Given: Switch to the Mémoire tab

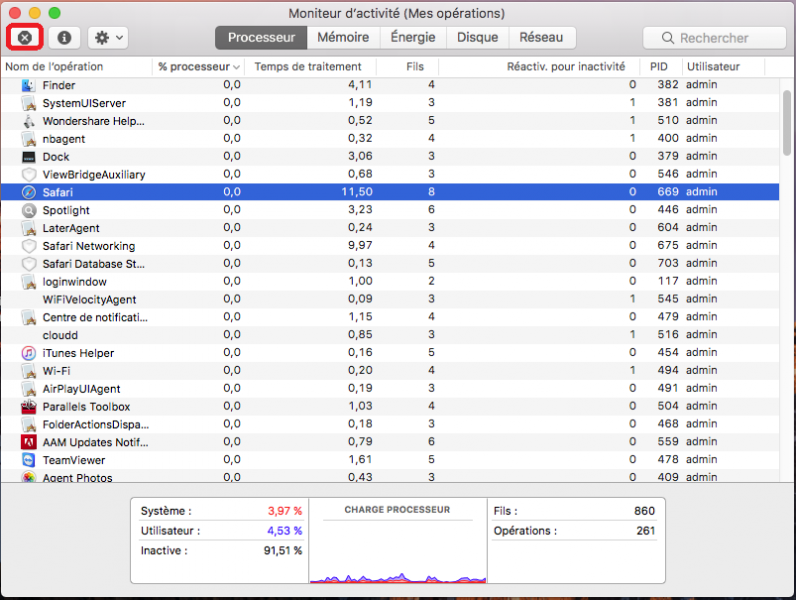Looking at the screenshot, I should [x=343, y=38].
